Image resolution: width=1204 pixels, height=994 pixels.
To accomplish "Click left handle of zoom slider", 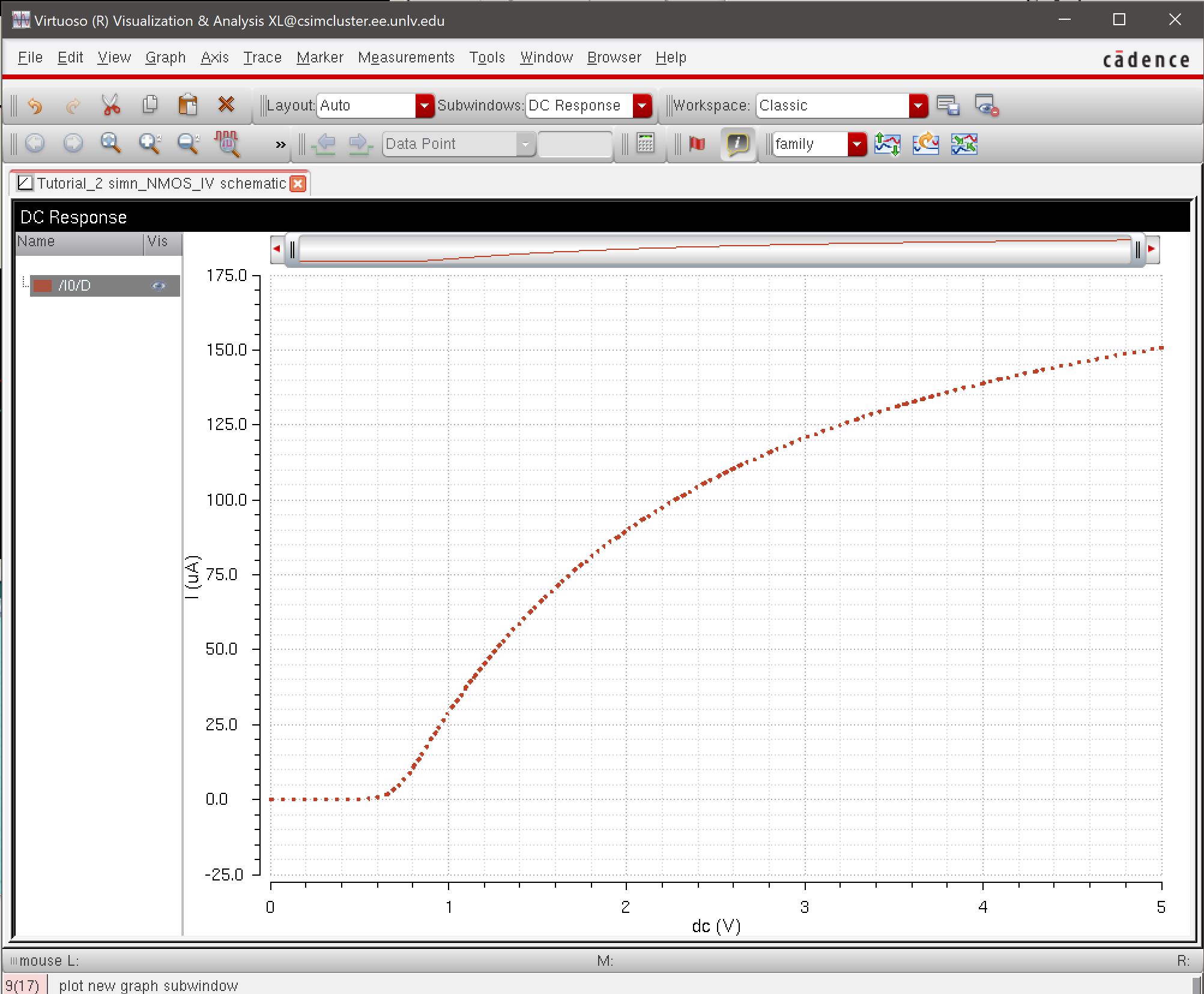I will point(292,249).
